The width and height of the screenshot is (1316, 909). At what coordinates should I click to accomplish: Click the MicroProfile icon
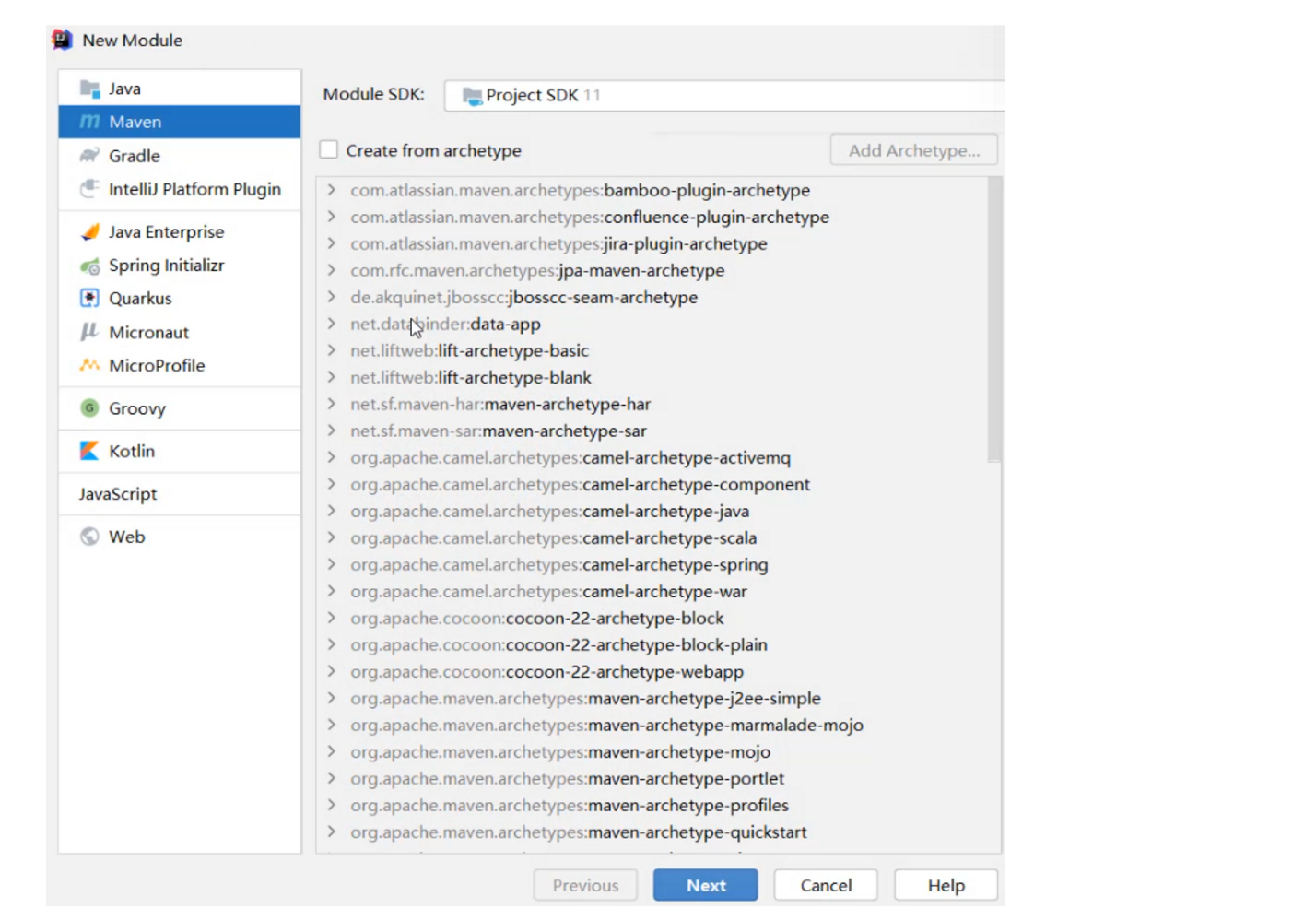click(x=89, y=365)
